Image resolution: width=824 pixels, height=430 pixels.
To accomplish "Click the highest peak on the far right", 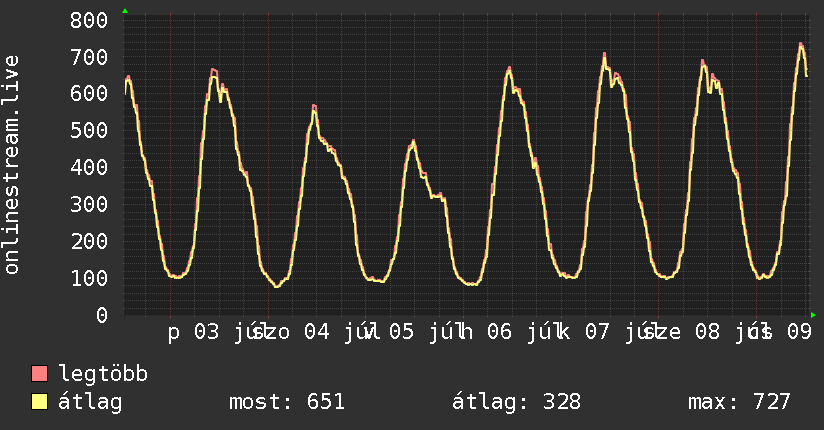I will coord(800,45).
